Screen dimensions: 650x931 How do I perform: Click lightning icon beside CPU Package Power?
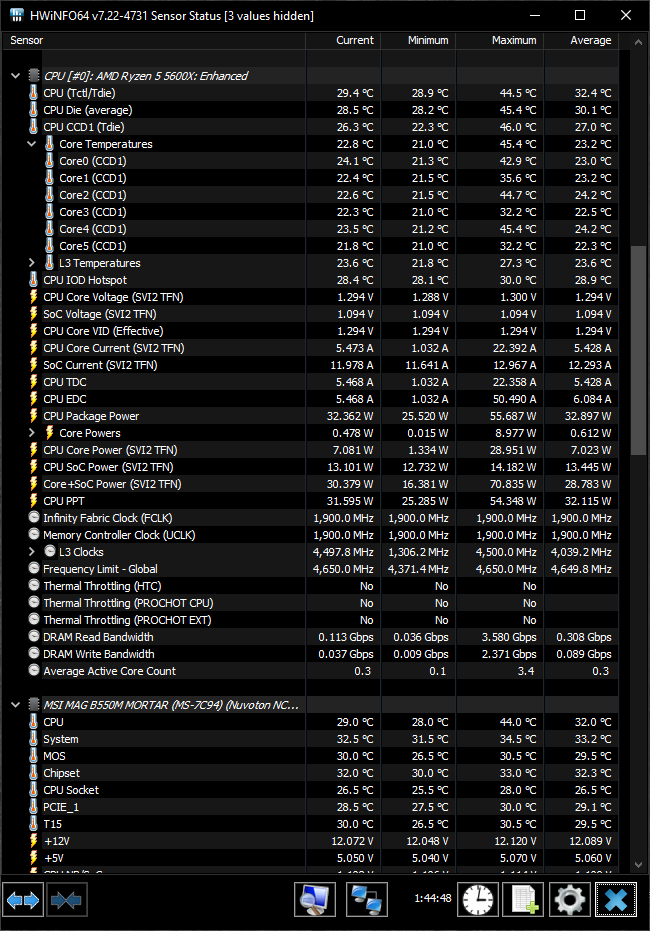click(x=34, y=416)
